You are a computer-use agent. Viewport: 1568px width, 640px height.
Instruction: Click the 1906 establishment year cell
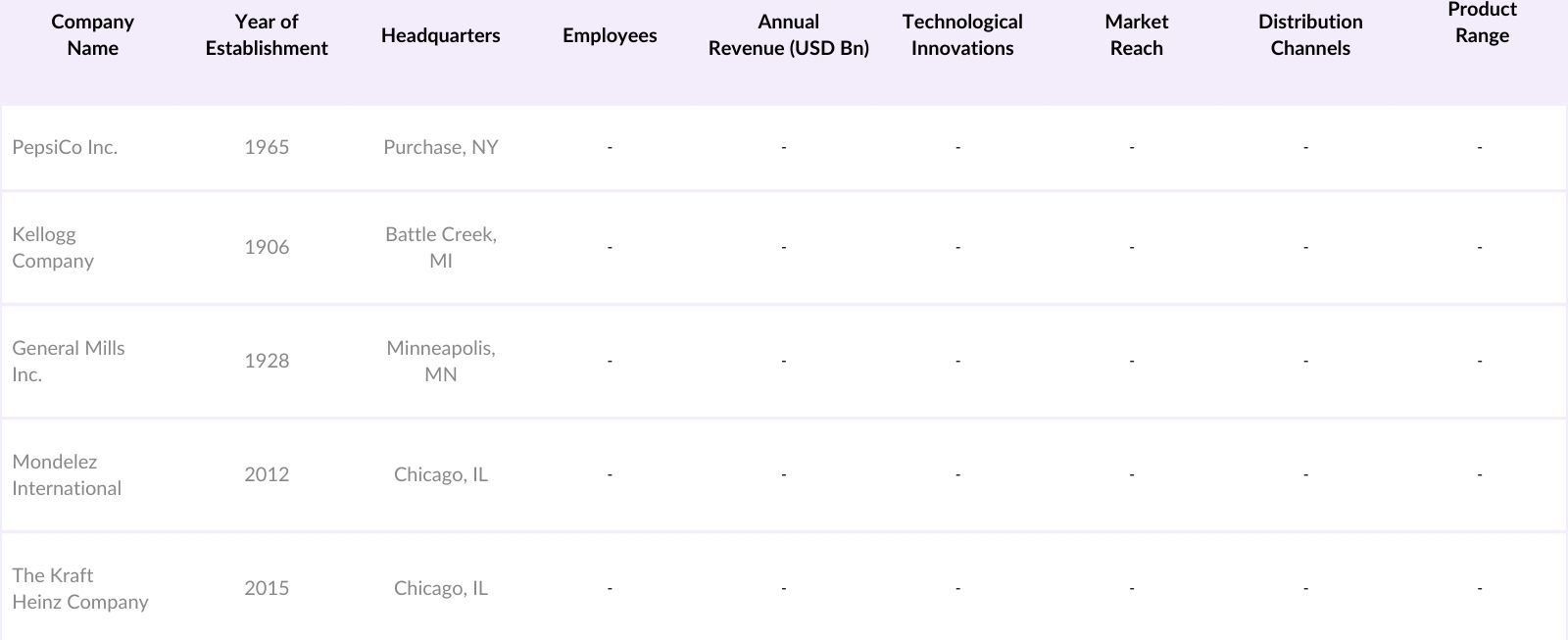pos(267,247)
